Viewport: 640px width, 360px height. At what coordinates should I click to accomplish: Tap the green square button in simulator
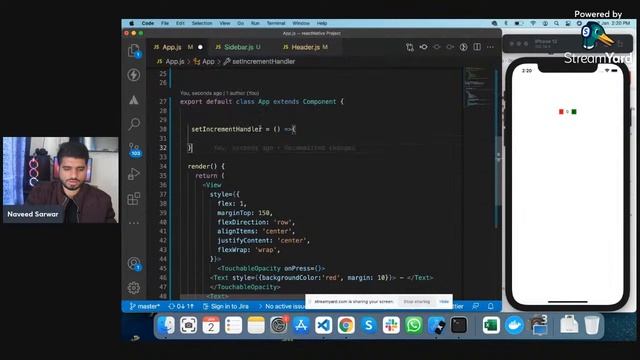[574, 111]
